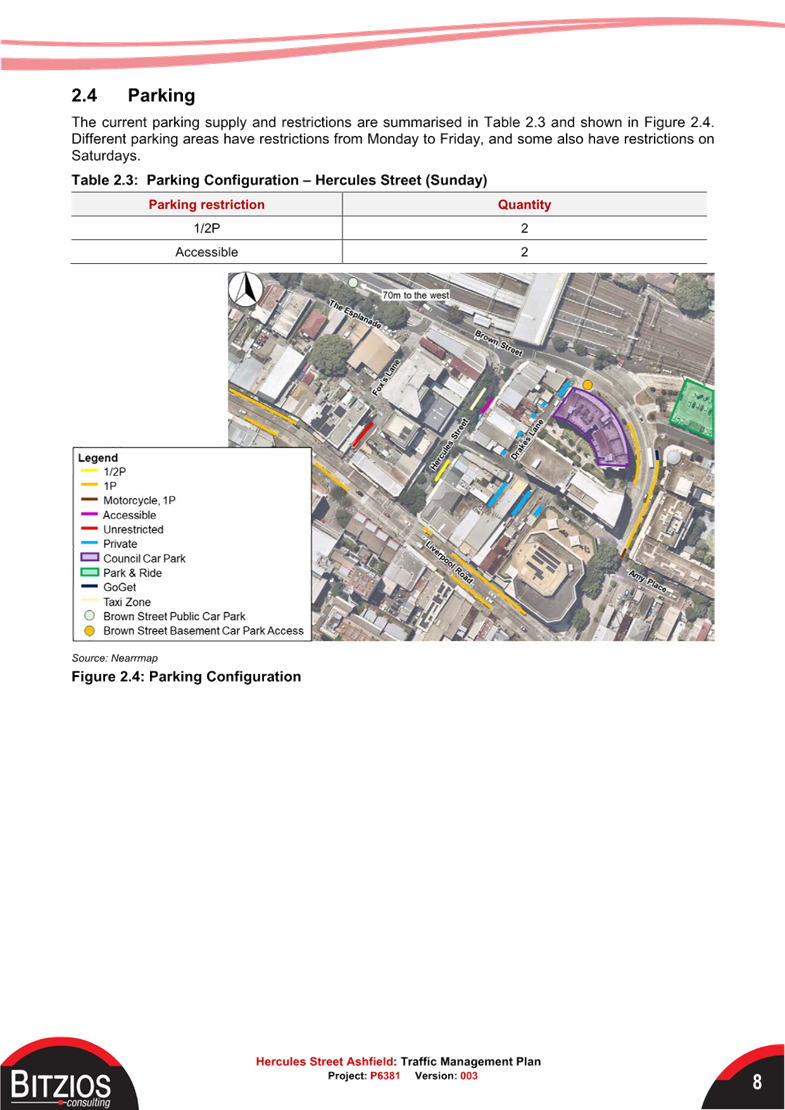This screenshot has height=1110, width=785.
Task: Click the orange Basement Car Park Access marker on map
Action: click(588, 384)
